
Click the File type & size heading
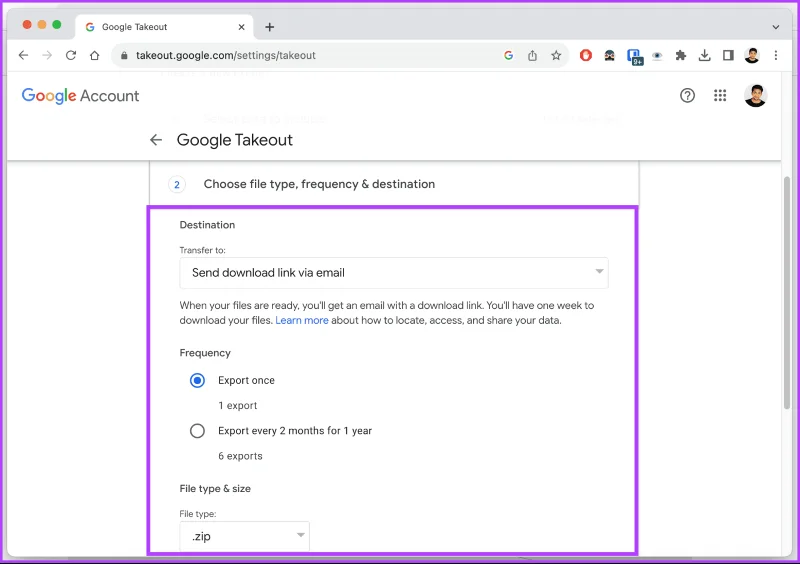pyautogui.click(x=215, y=488)
